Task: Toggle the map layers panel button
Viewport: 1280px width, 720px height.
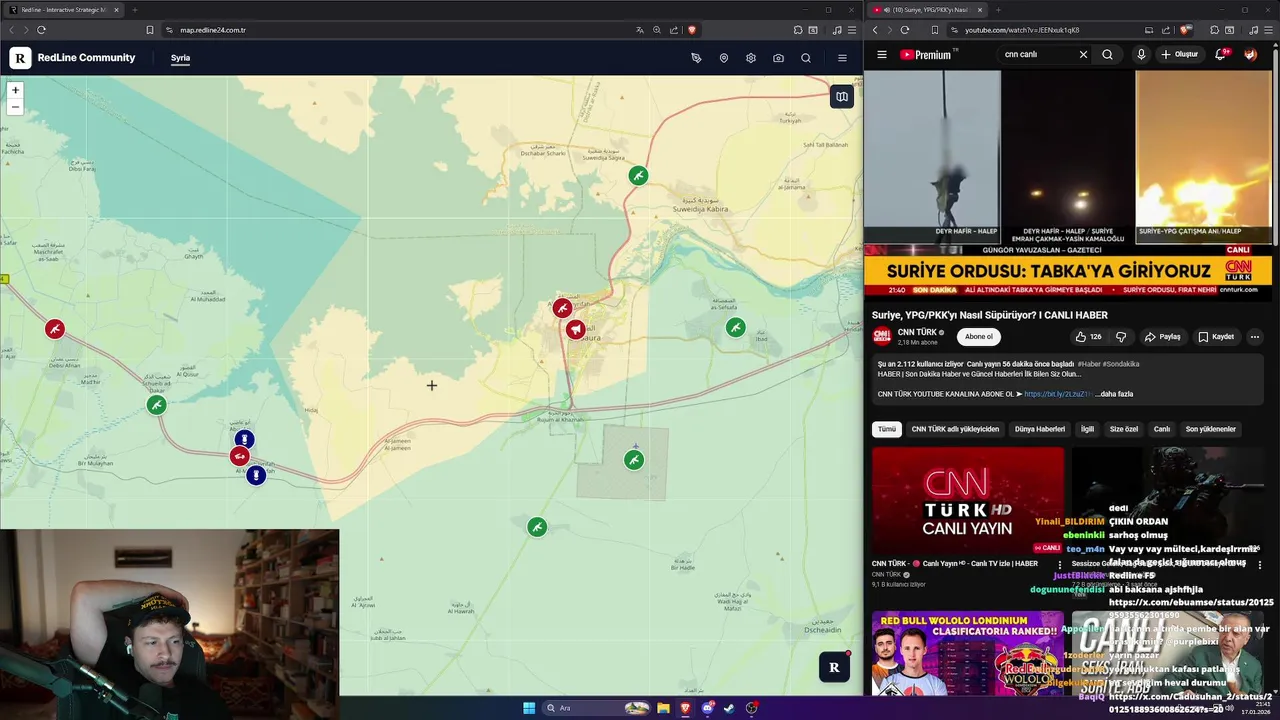Action: (x=842, y=97)
